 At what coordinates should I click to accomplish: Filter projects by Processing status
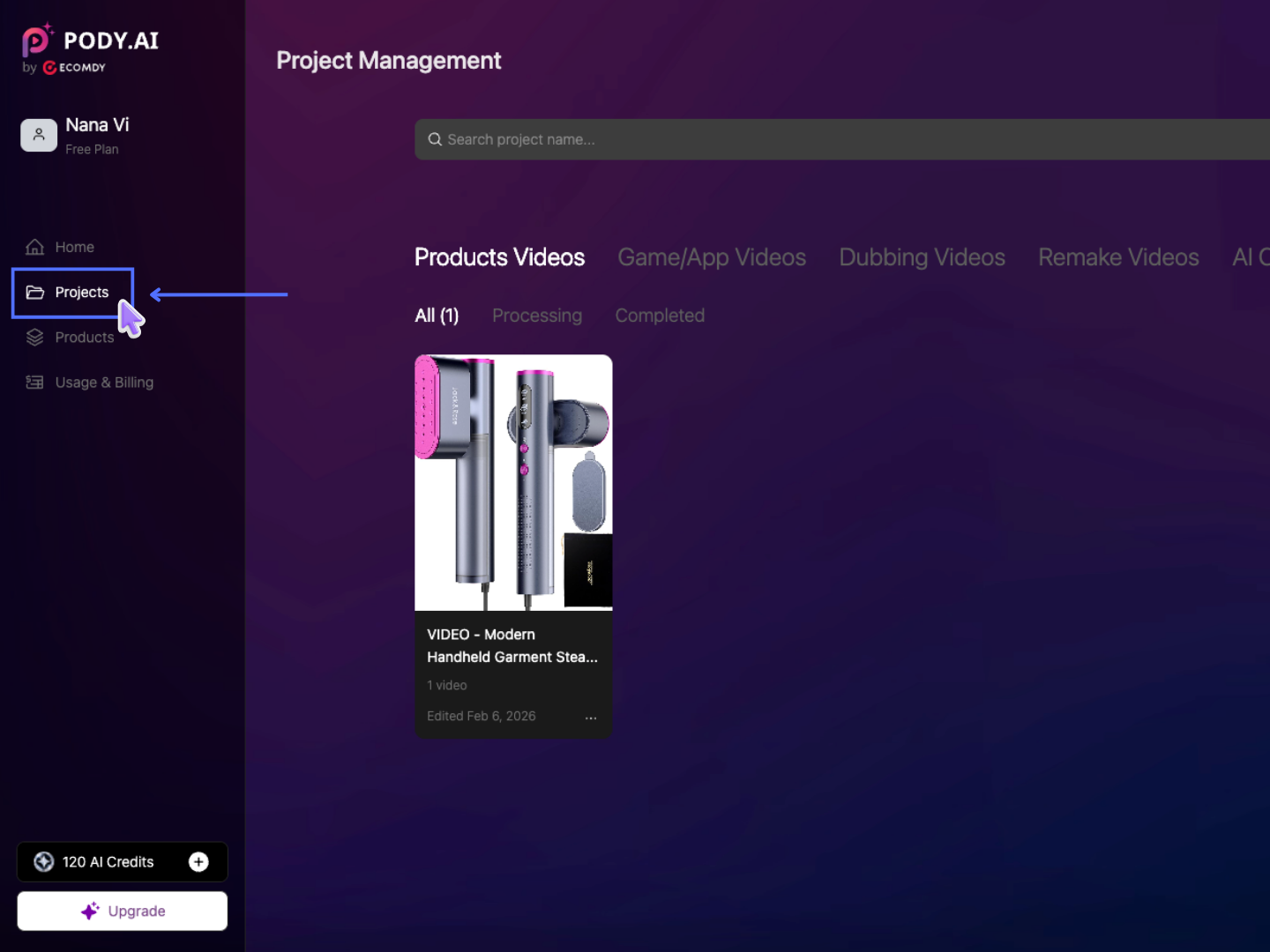536,316
